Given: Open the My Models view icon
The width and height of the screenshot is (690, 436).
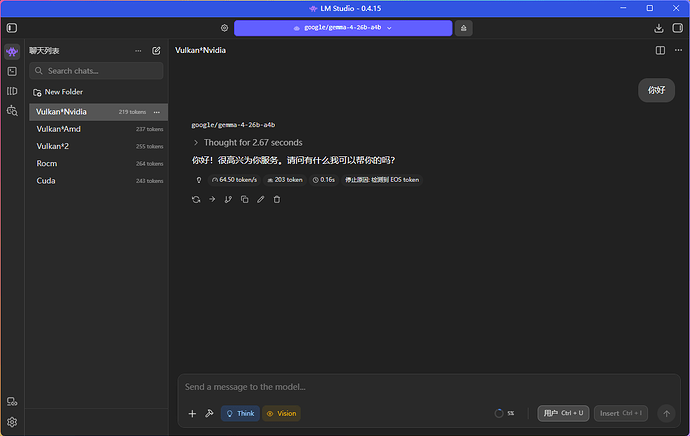Looking at the screenshot, I should [x=12, y=91].
